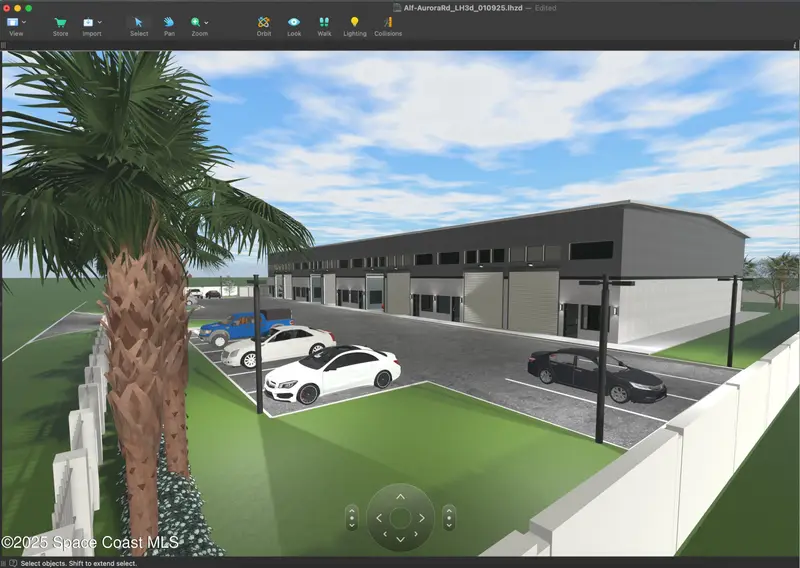This screenshot has width=800, height=568.
Task: Click the help icon in status bar
Action: [13, 563]
